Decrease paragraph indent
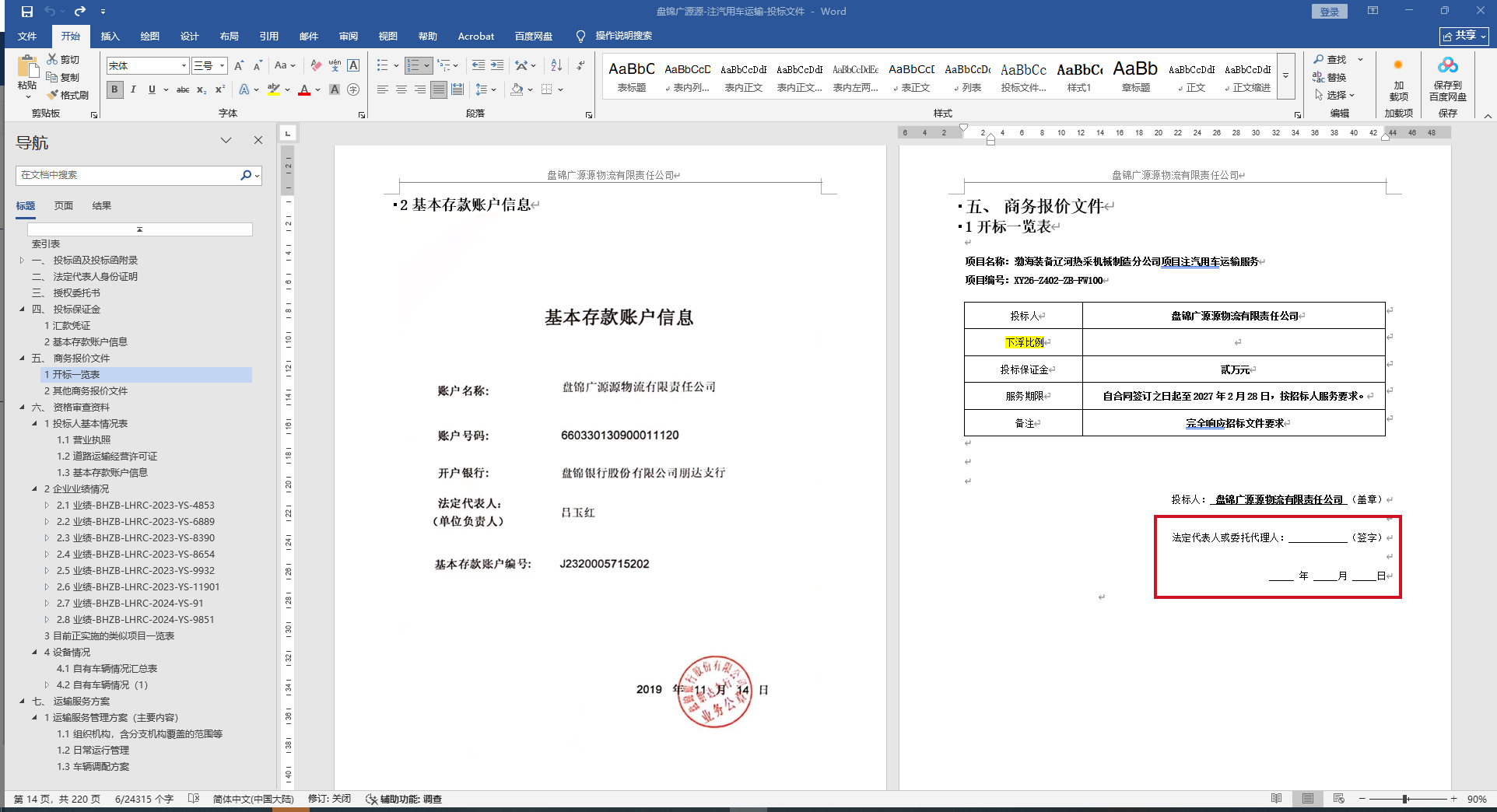 pyautogui.click(x=478, y=65)
